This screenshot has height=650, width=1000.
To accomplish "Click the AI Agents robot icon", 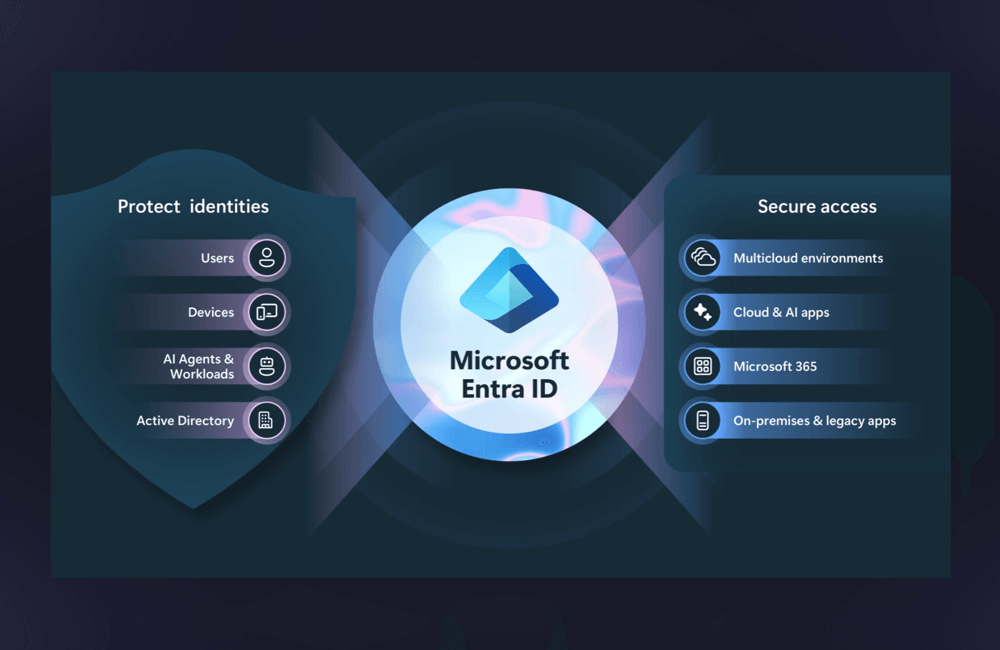I will (x=266, y=366).
